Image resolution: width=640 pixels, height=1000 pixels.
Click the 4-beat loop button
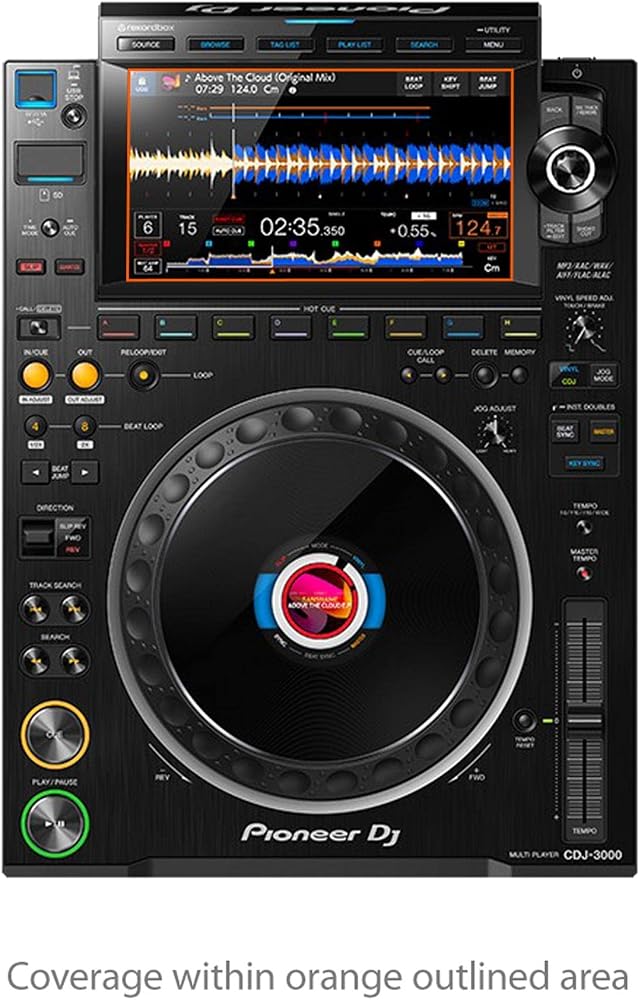pyautogui.click(x=36, y=426)
